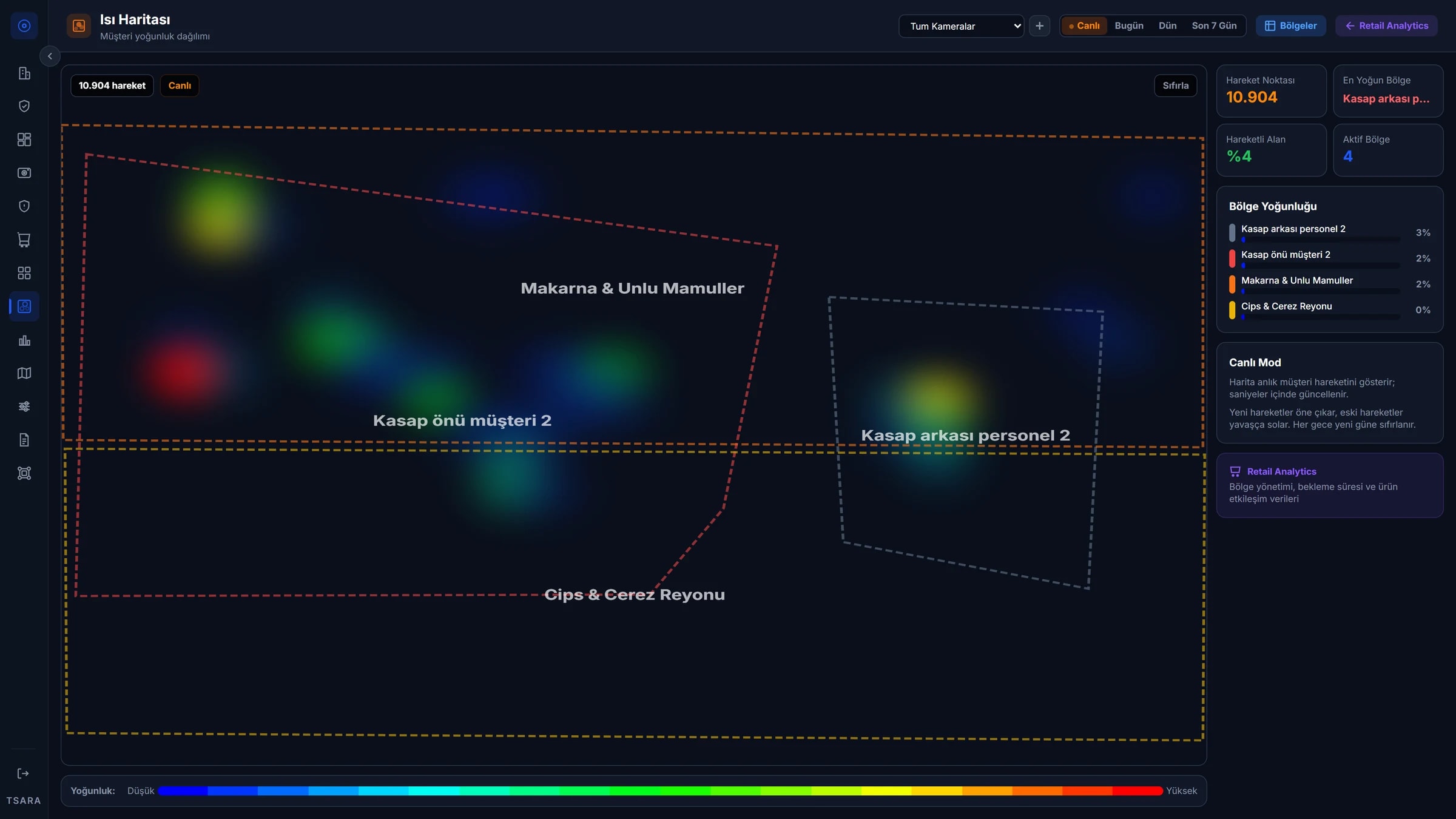Screen dimensions: 1456x819
Task: Open the shield alert icon in sidebar
Action: pos(24,206)
